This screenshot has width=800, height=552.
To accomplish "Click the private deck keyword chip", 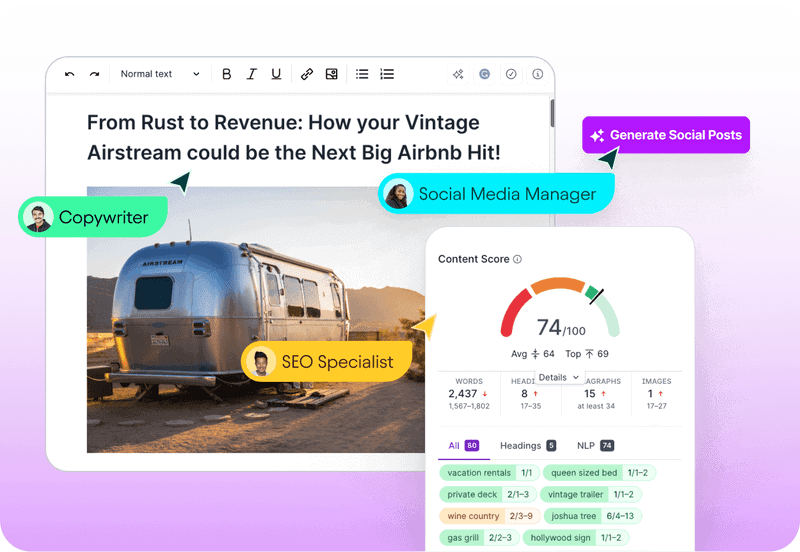I will pos(488,494).
